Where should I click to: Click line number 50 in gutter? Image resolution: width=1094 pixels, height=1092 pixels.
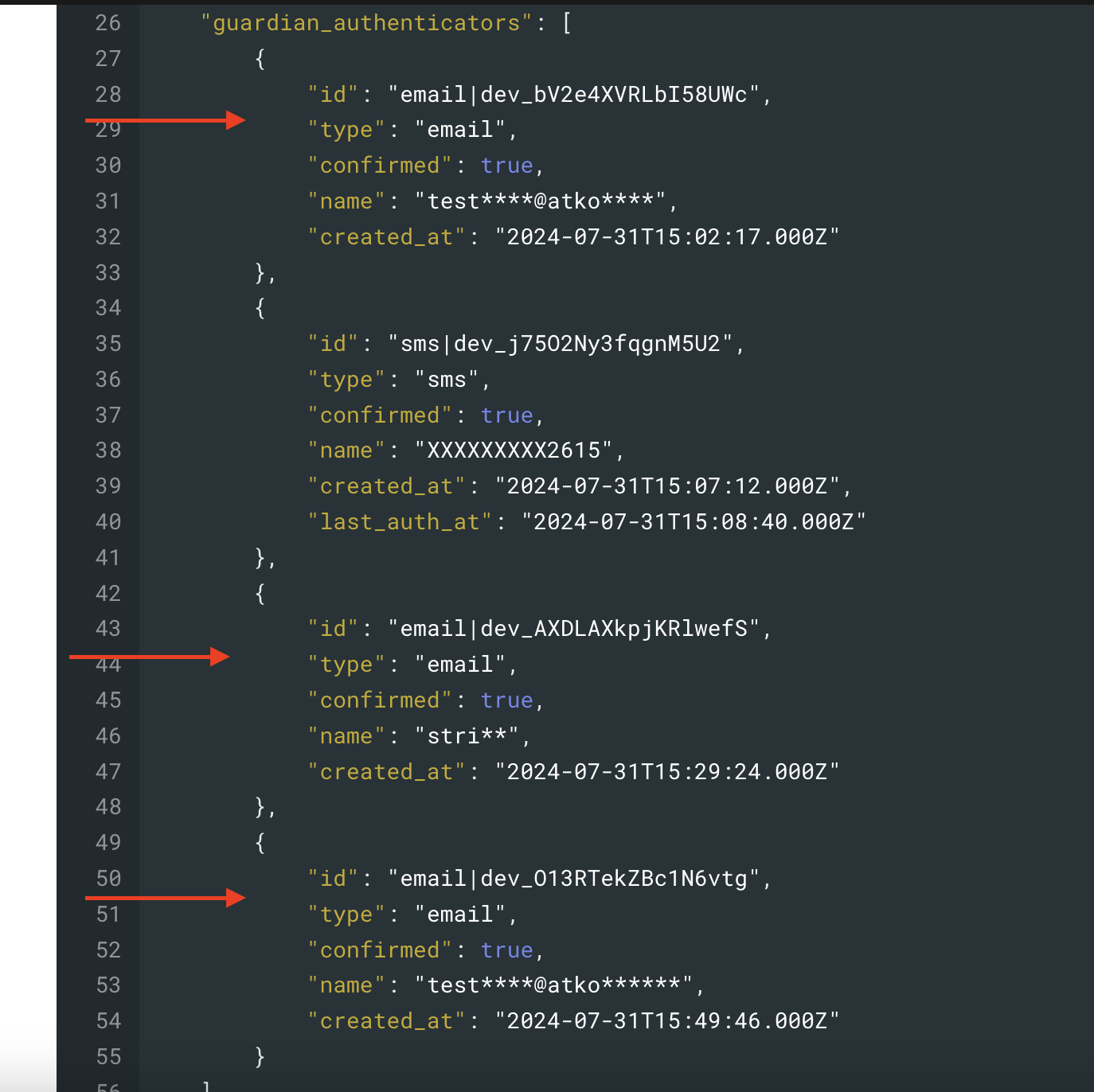coord(108,879)
